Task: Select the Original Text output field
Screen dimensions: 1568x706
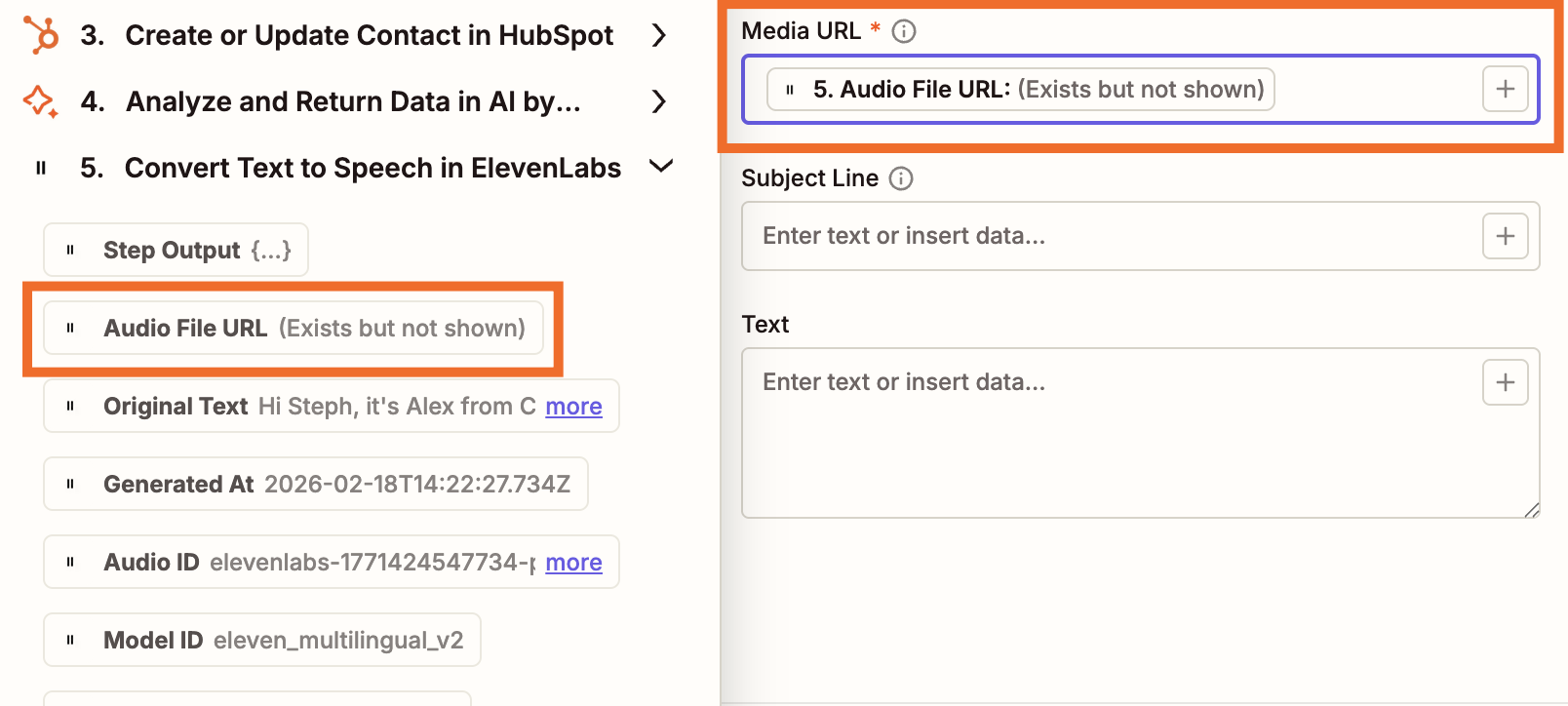Action: 332,406
